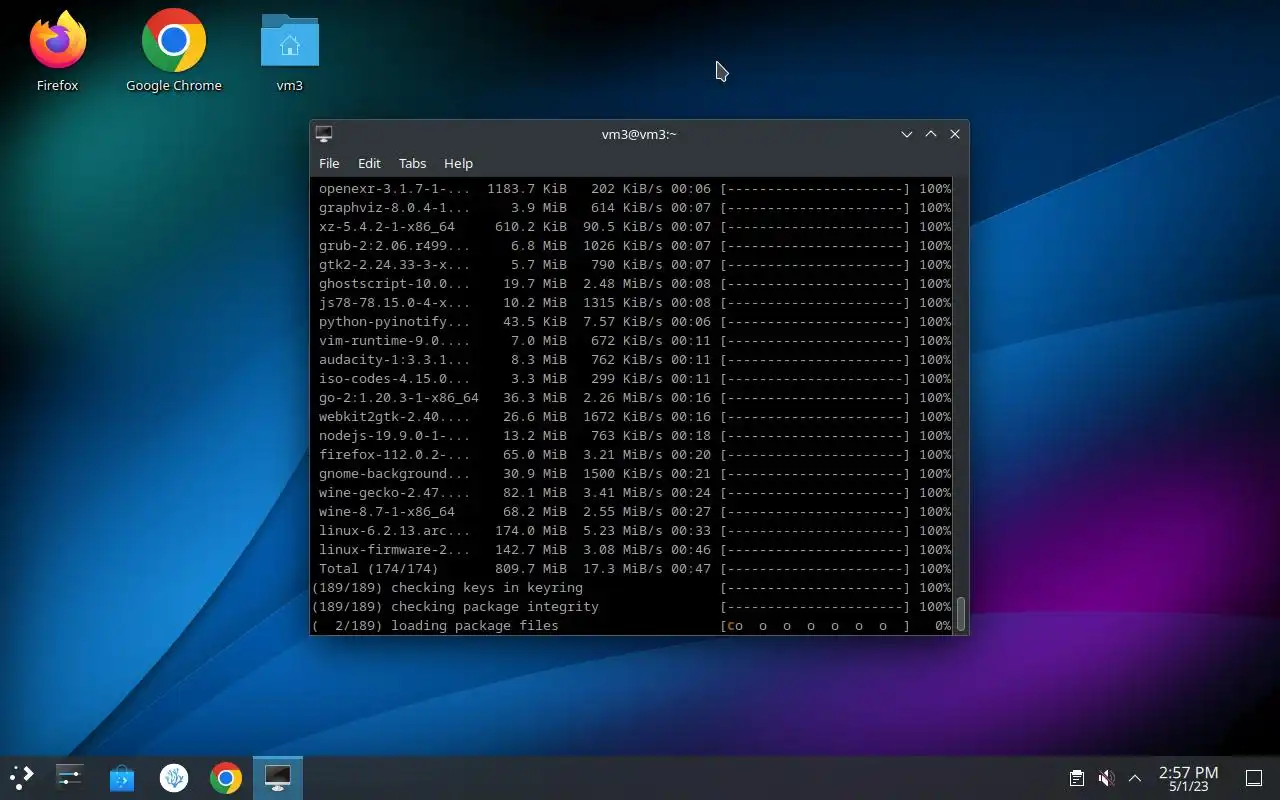Click the 'audacity-1:3.3.1...' line
The image size is (1280, 800).
coord(634,360)
